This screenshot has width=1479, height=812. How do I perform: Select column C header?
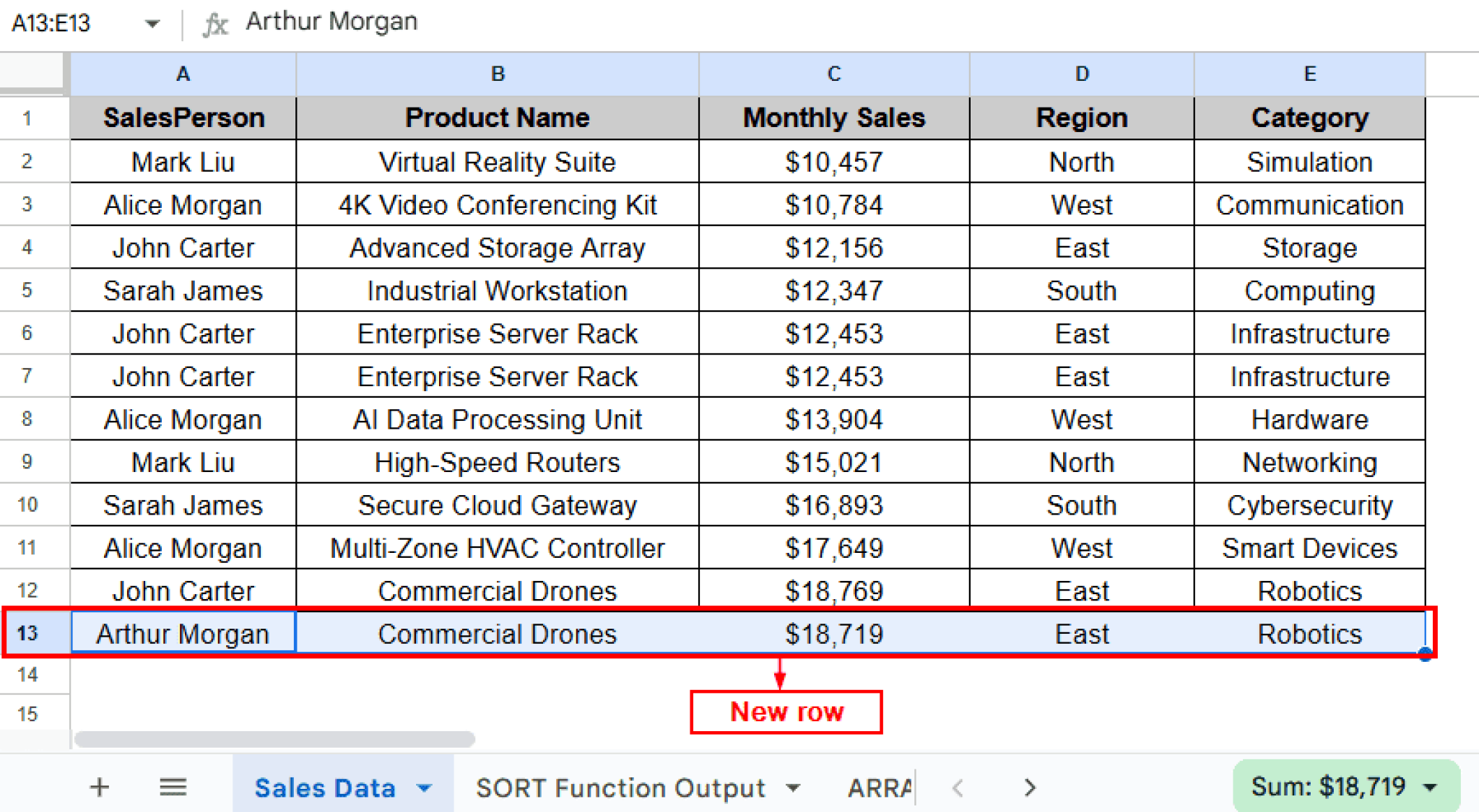pyautogui.click(x=833, y=73)
